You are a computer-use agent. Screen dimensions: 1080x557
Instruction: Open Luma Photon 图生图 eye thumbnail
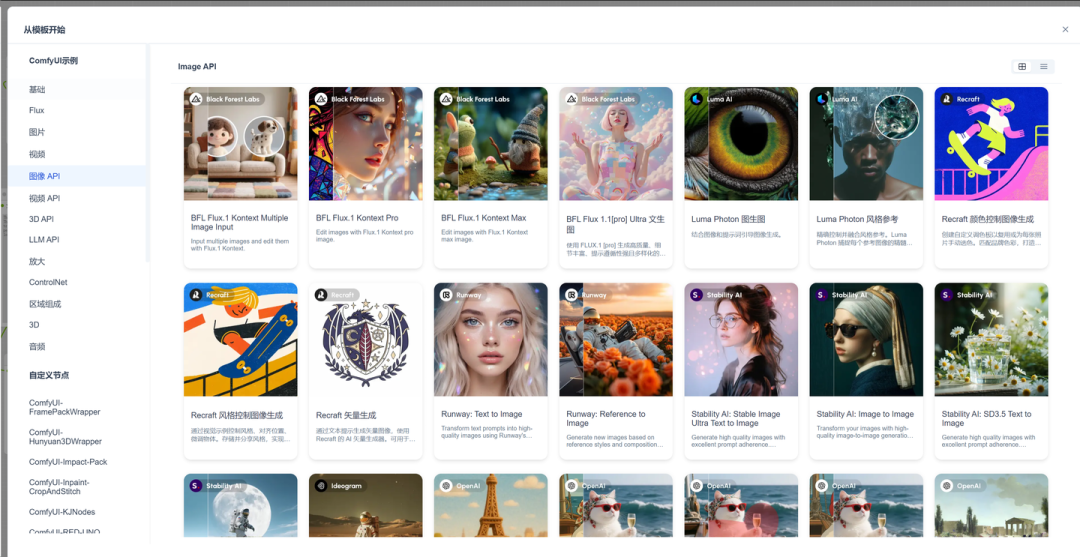pos(741,143)
